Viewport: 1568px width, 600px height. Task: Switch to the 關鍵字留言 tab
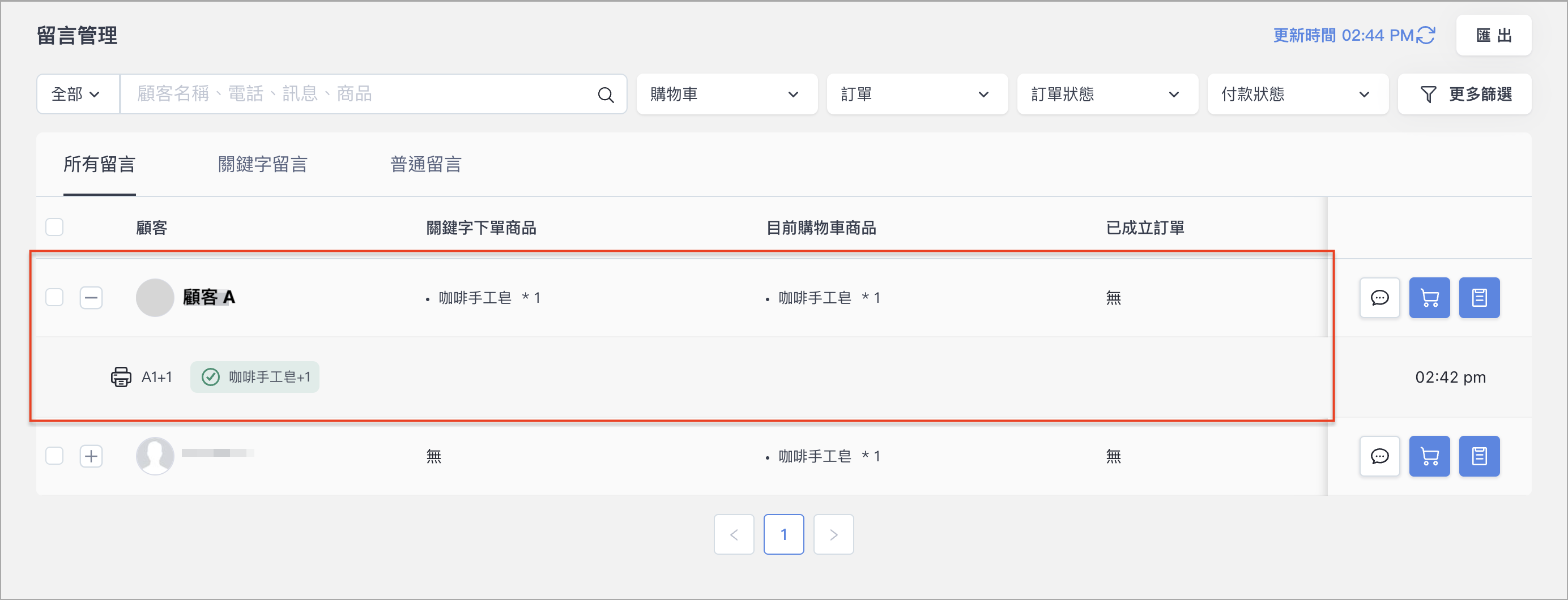point(262,164)
